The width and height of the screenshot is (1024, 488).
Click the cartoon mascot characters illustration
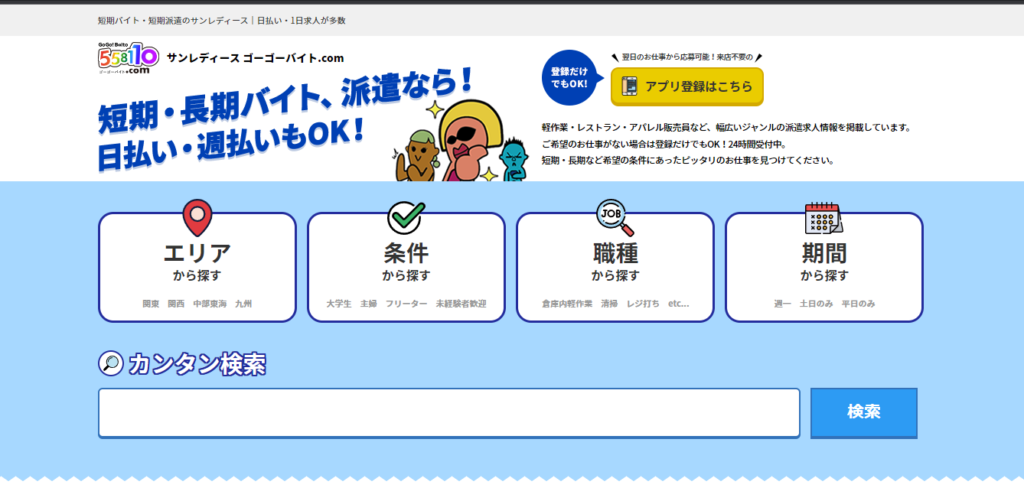point(462,140)
